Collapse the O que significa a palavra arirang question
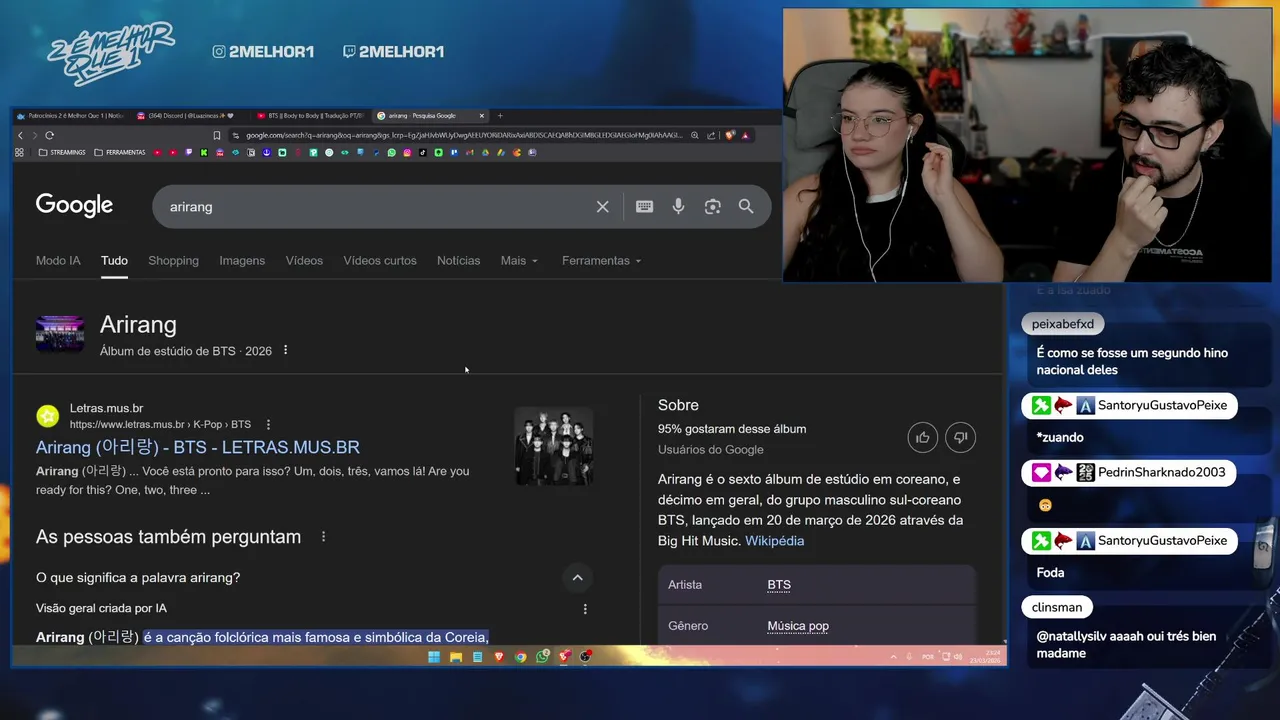Viewport: 1280px width, 720px height. pyautogui.click(x=577, y=577)
